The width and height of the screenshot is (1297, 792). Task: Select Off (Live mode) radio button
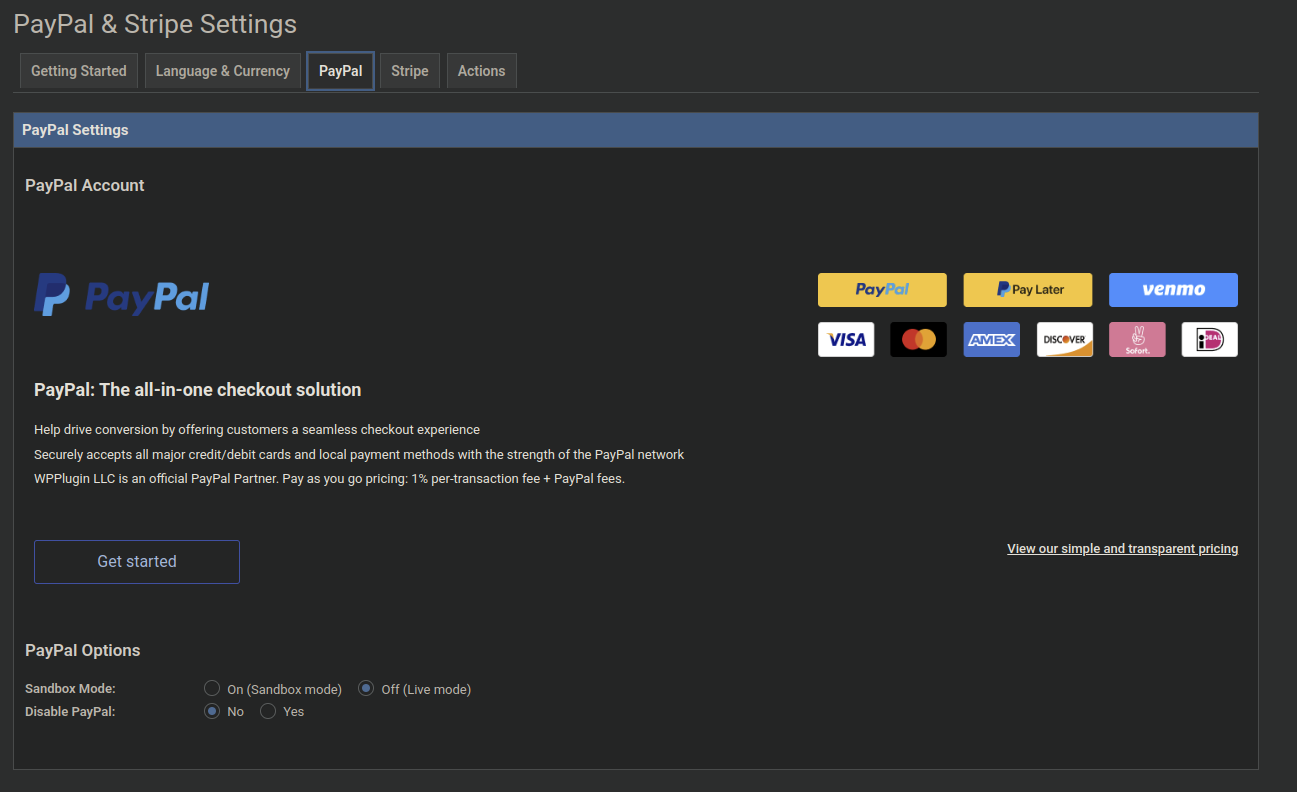[x=366, y=688]
